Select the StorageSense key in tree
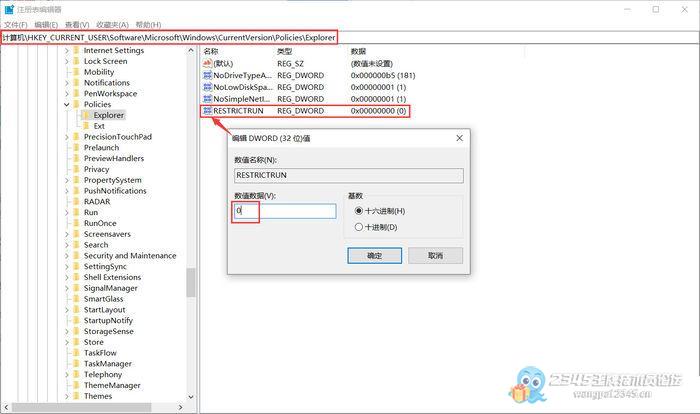Viewport: 700px width, 414px height. [108, 331]
